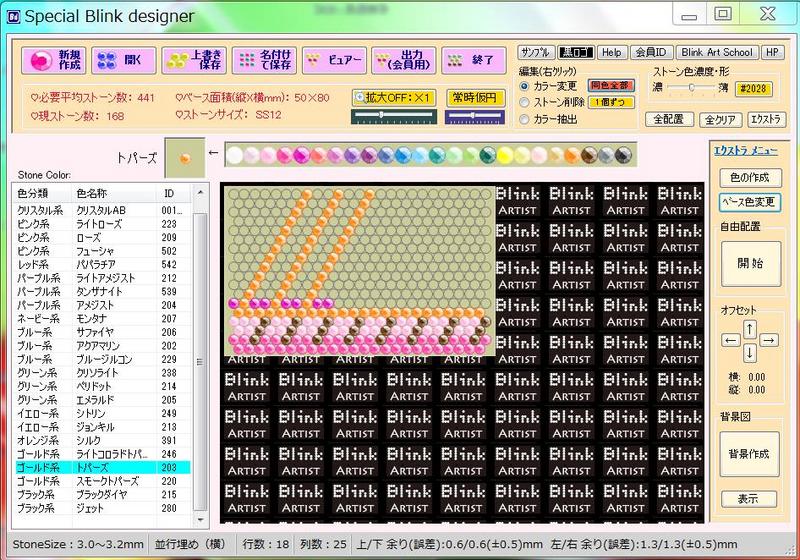The width and height of the screenshot is (800, 560).
Task: Pick the teal blue zircon stone in palette
Action: pyautogui.click(x=437, y=155)
